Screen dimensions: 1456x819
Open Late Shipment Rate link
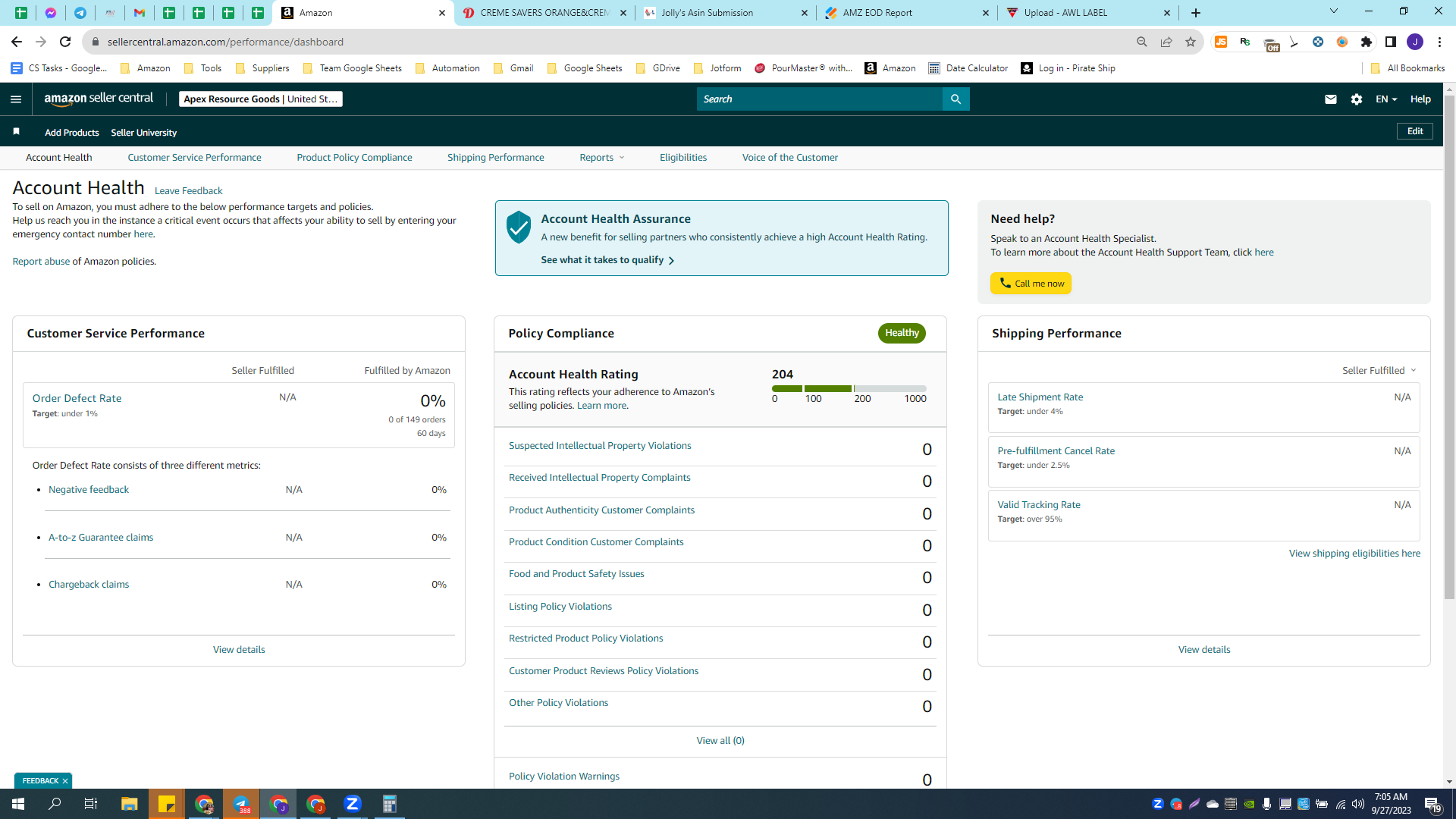(1040, 397)
